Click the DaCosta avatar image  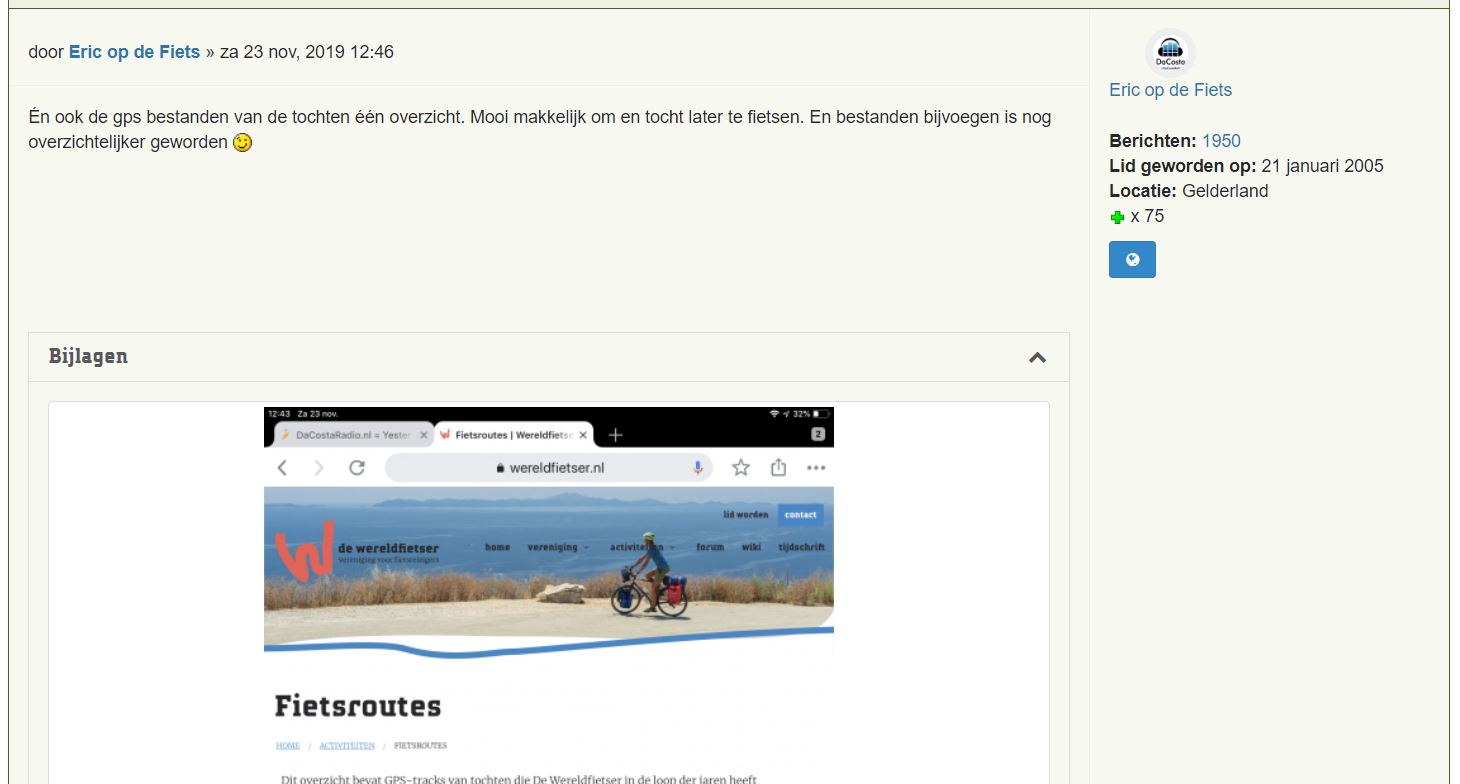click(1170, 53)
